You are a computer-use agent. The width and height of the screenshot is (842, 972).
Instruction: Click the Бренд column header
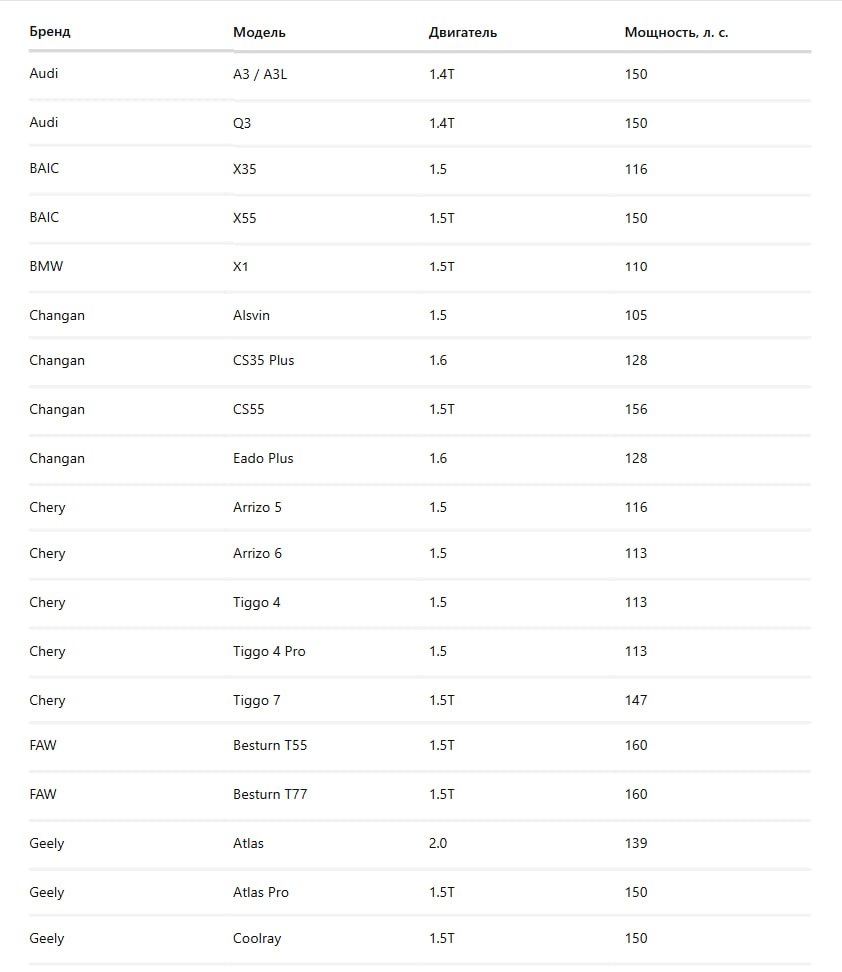(x=50, y=32)
